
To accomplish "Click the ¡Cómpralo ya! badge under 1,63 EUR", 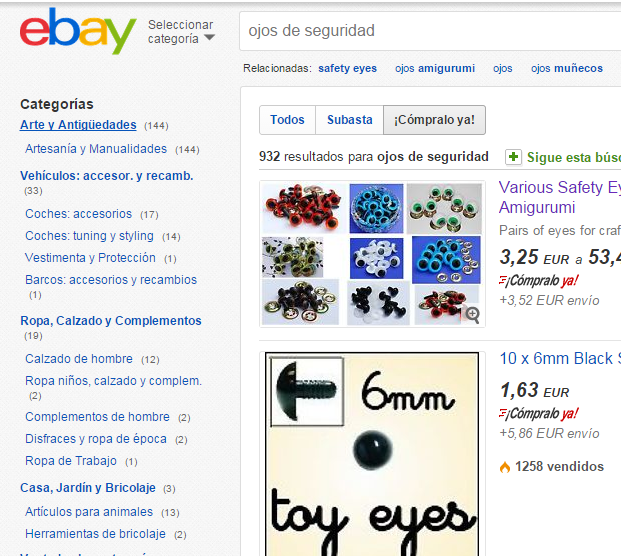I will [538, 413].
